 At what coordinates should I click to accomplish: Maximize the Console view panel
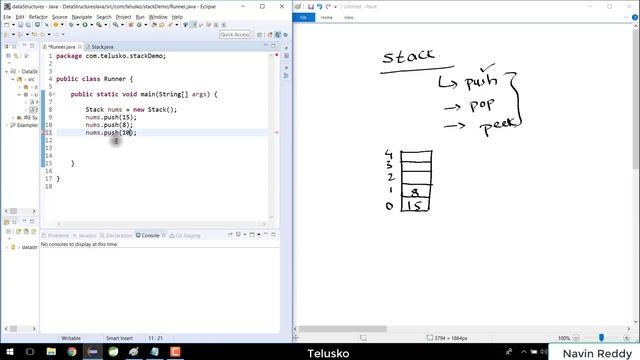tap(273, 234)
